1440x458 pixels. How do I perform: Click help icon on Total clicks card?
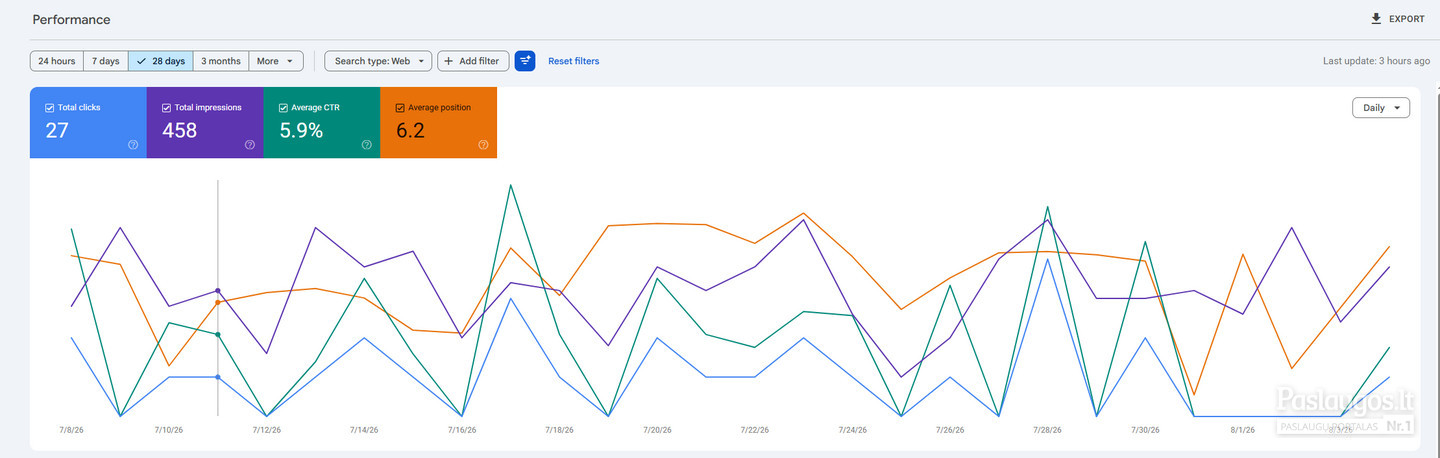point(133,145)
